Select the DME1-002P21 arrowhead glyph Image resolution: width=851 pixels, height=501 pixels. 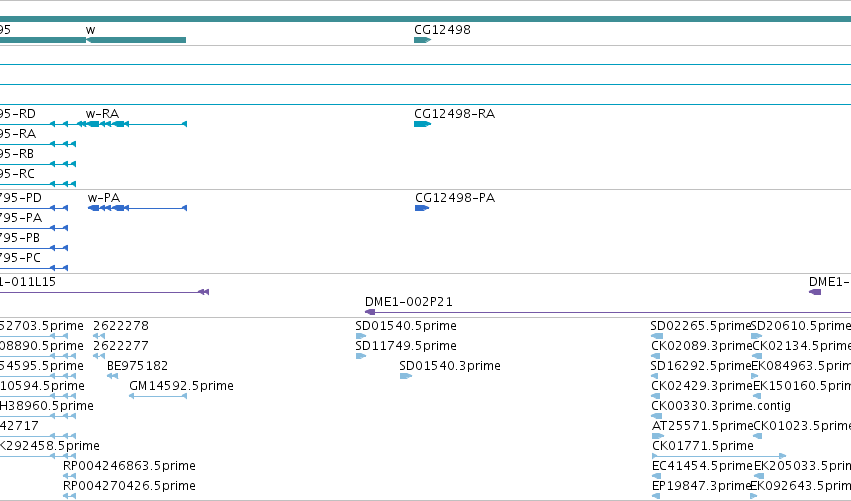tap(370, 312)
